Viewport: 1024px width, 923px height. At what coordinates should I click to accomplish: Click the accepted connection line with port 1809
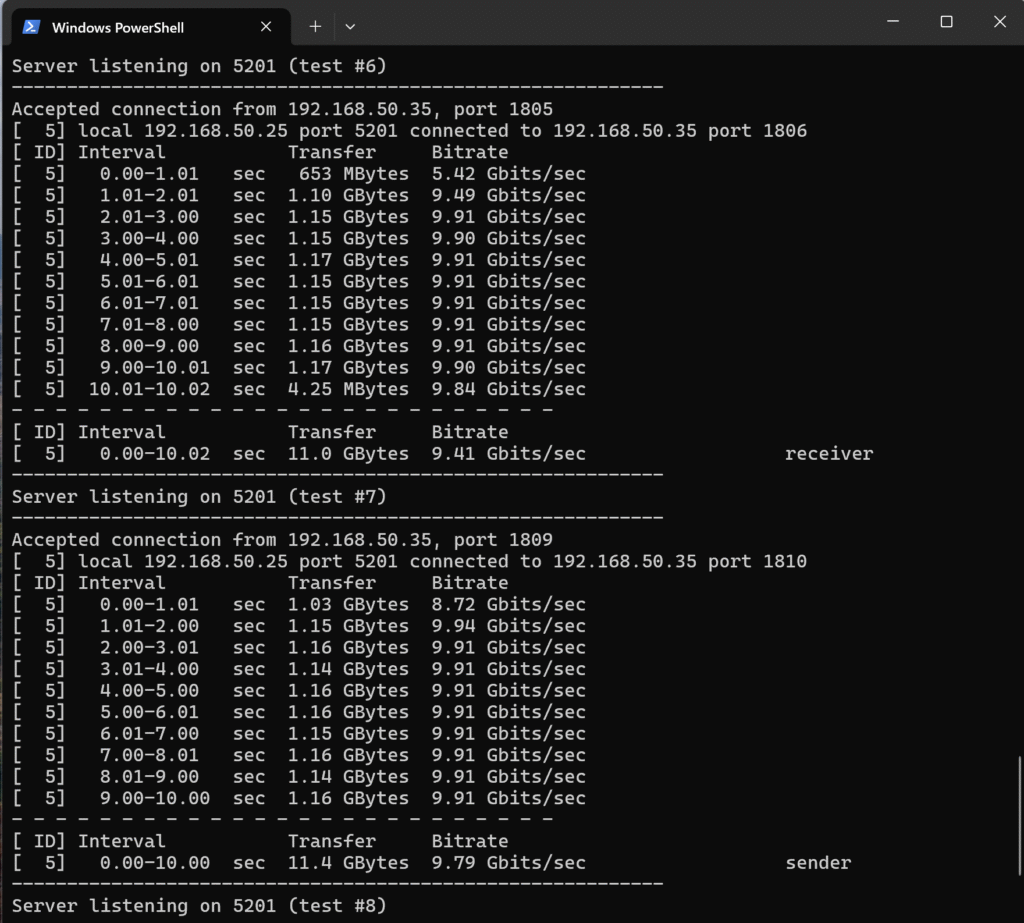281,540
